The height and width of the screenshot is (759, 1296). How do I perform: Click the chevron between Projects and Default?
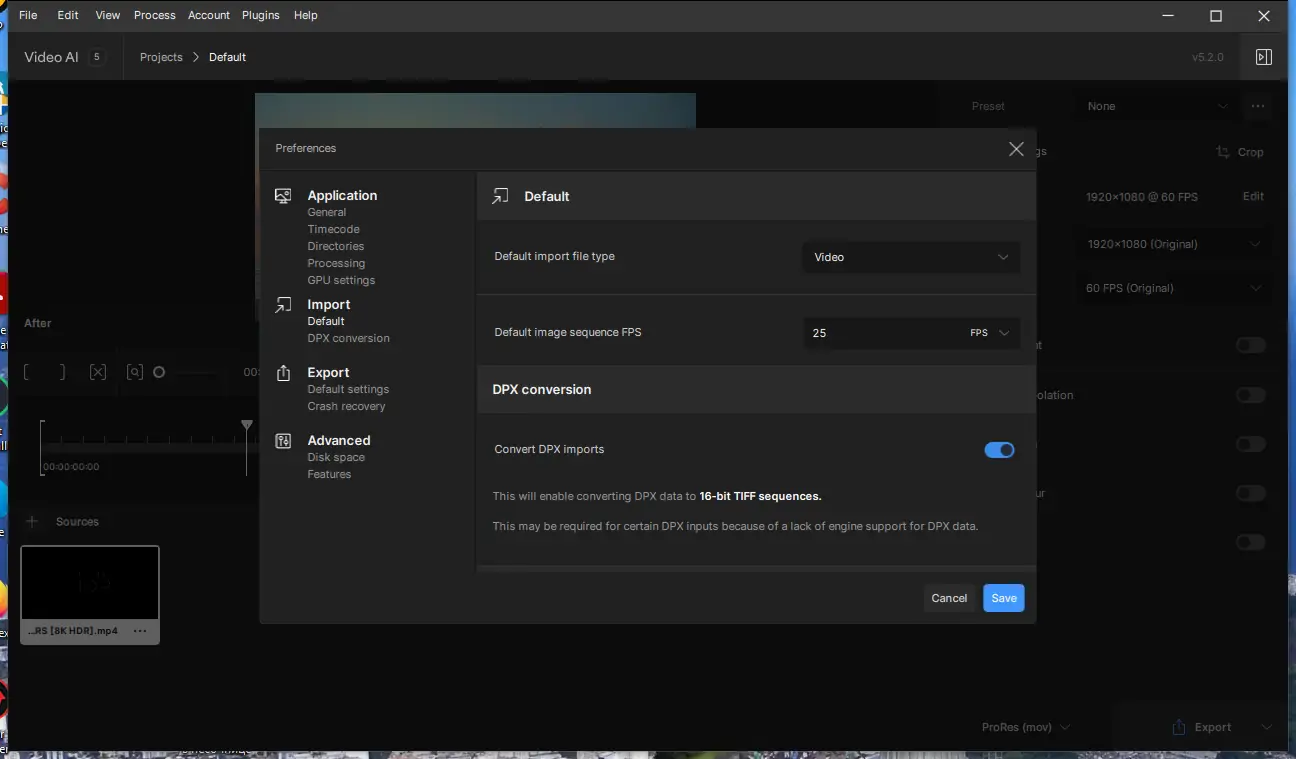coord(196,57)
